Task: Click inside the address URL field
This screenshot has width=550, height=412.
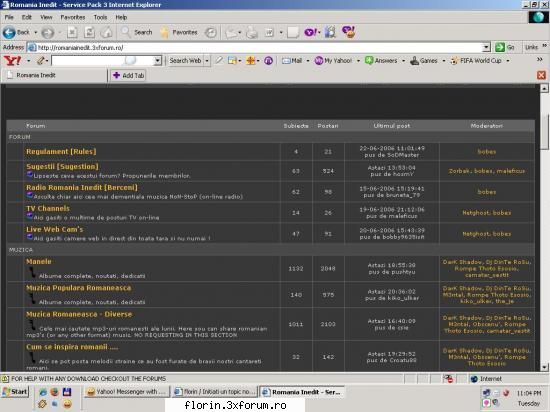Action: [x=259, y=47]
